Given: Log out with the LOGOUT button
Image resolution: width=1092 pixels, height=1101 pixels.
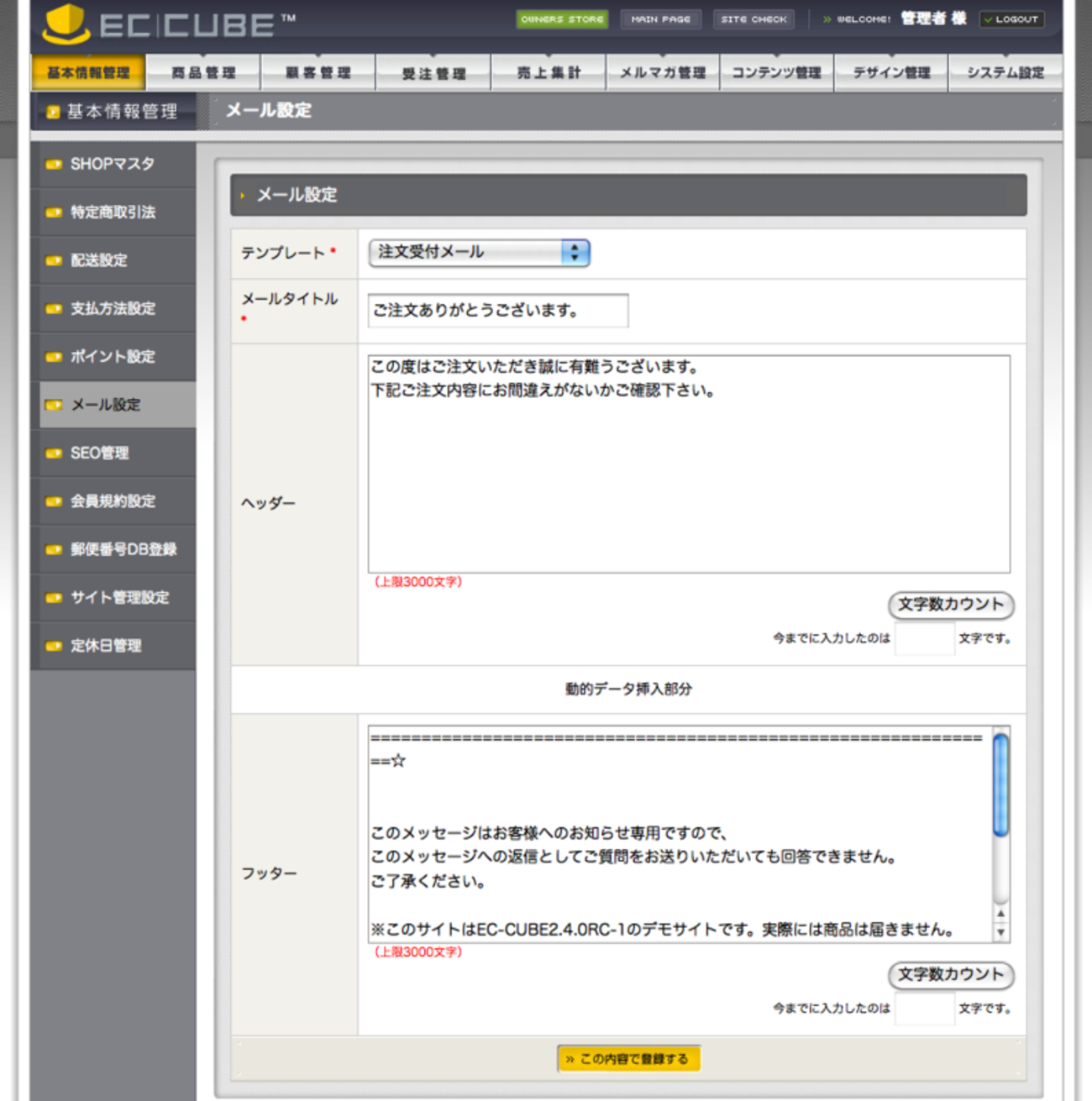Looking at the screenshot, I should [1011, 19].
